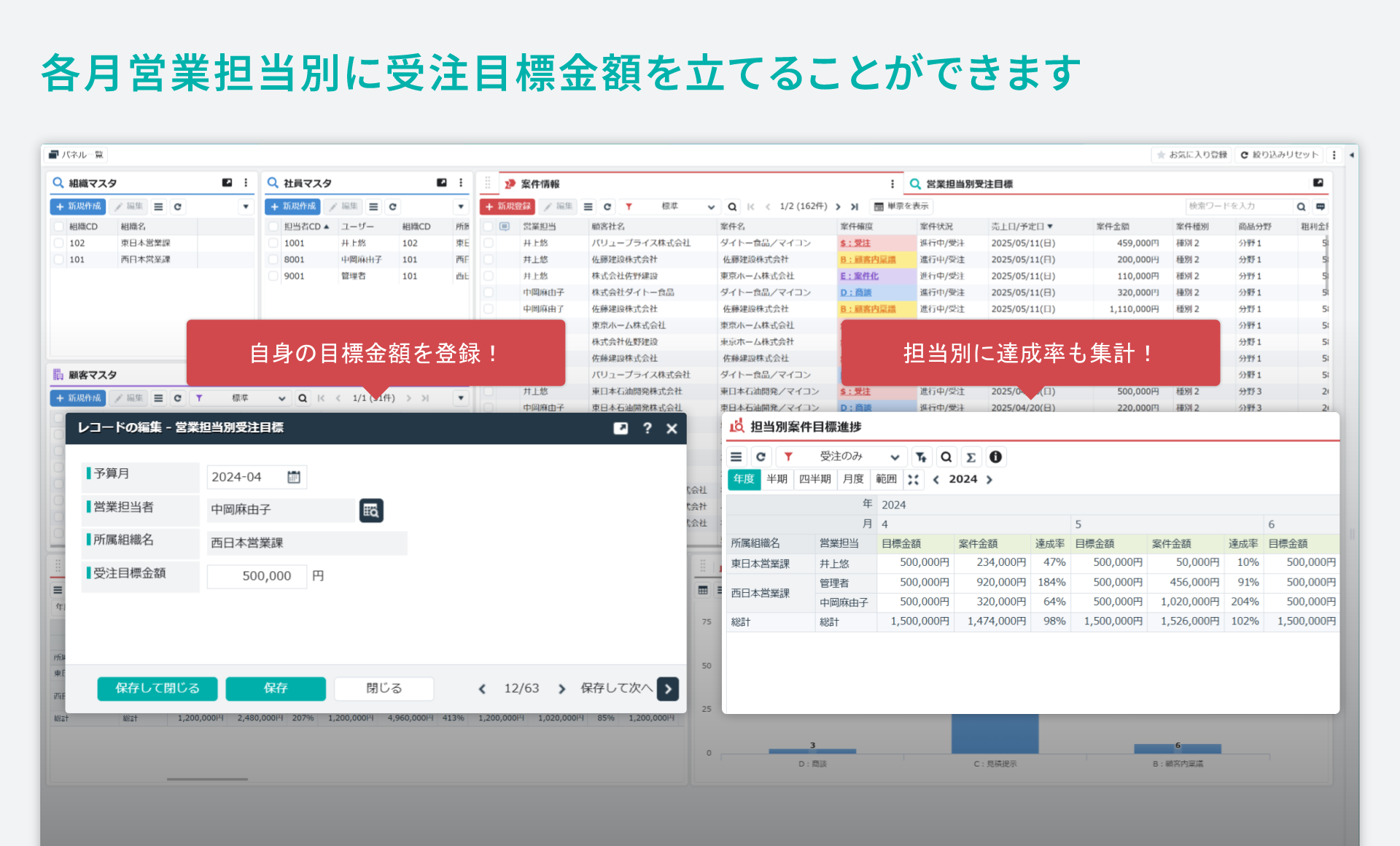Expand the dropdown arrow in 社員マスタ panel

(x=461, y=206)
